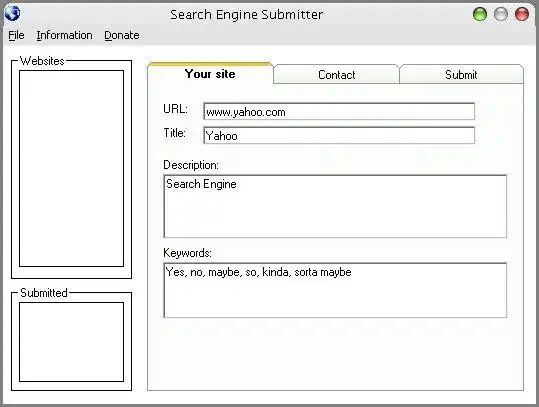Image resolution: width=539 pixels, height=407 pixels.
Task: Click the Search Engine Submitter title bar text
Action: (246, 14)
